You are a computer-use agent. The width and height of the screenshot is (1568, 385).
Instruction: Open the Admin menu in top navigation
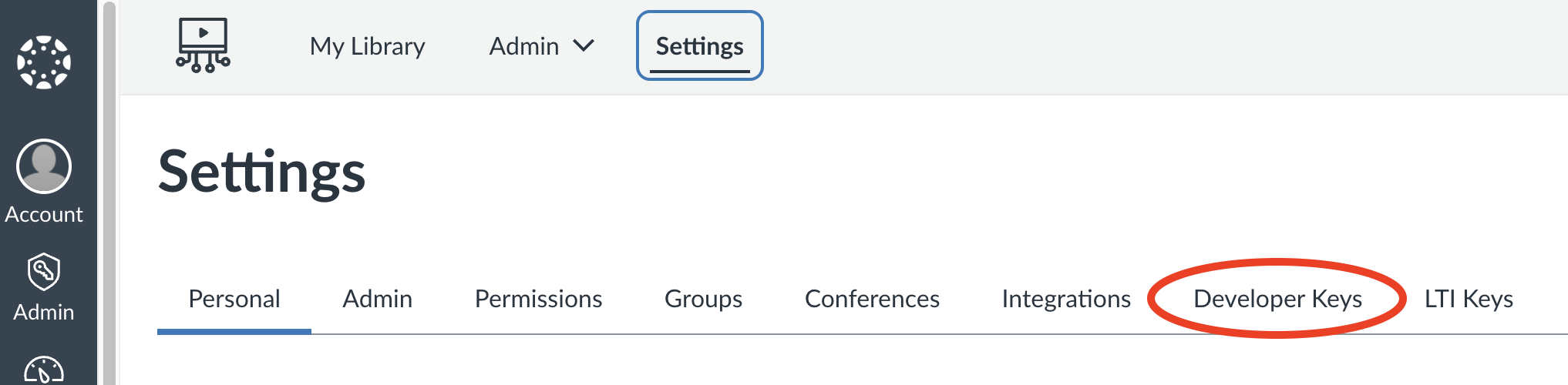tap(541, 46)
